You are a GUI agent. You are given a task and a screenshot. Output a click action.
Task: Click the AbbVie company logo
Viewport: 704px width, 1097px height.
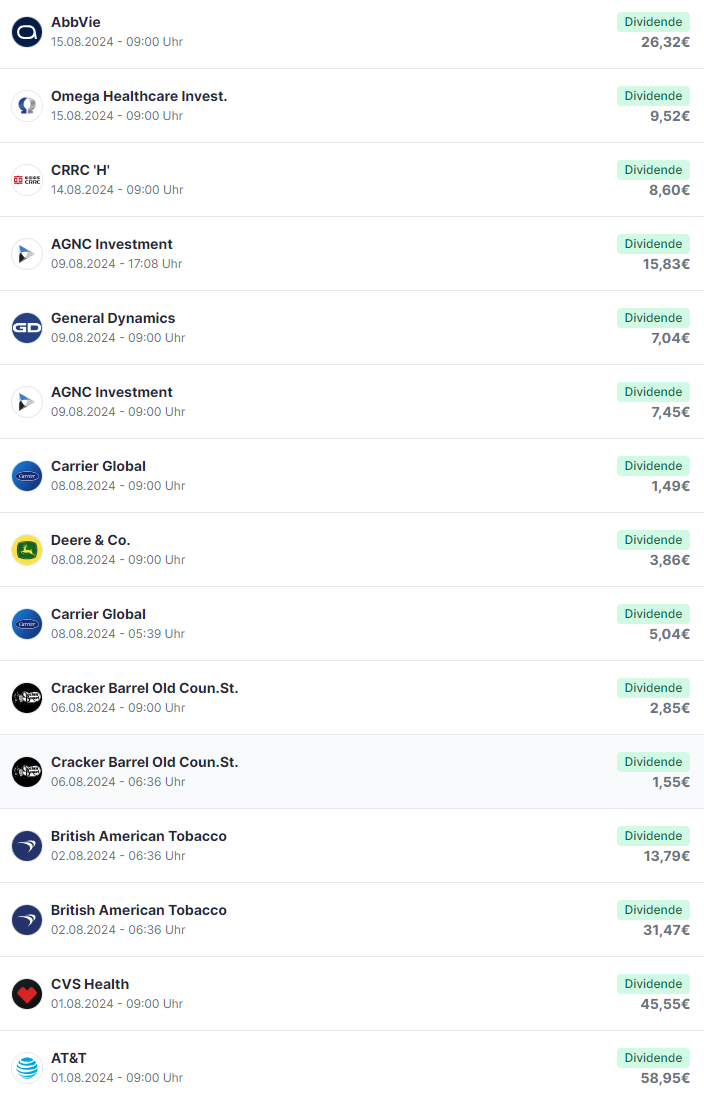(27, 32)
